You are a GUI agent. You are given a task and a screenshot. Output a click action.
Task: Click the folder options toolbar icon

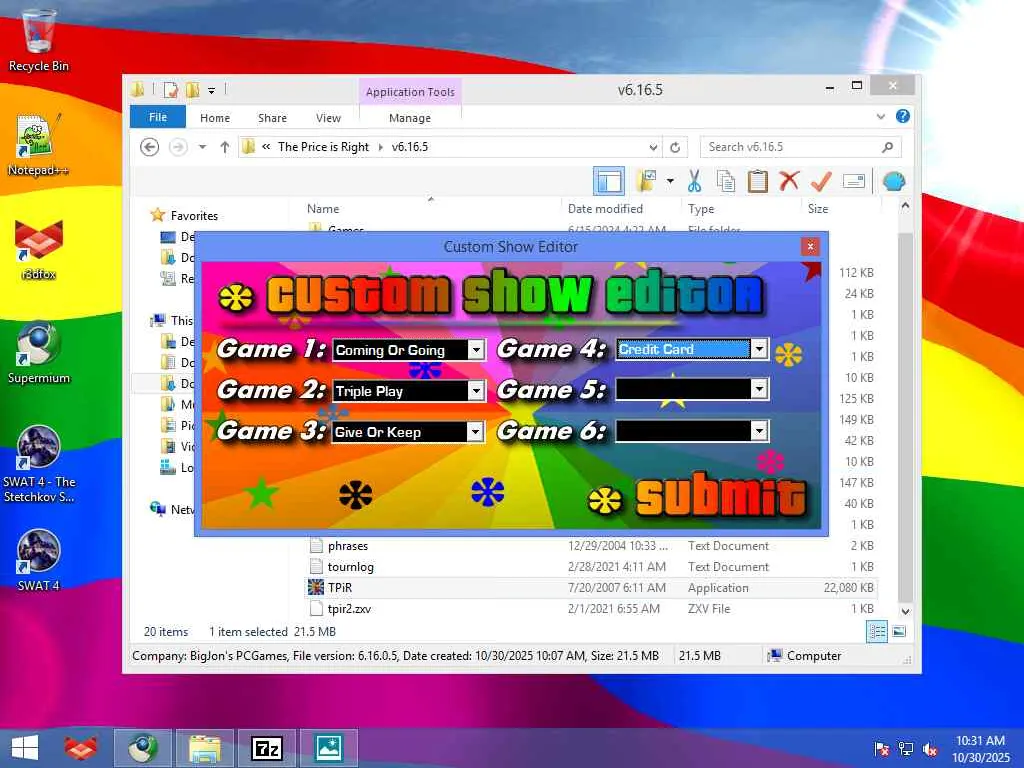click(x=646, y=181)
